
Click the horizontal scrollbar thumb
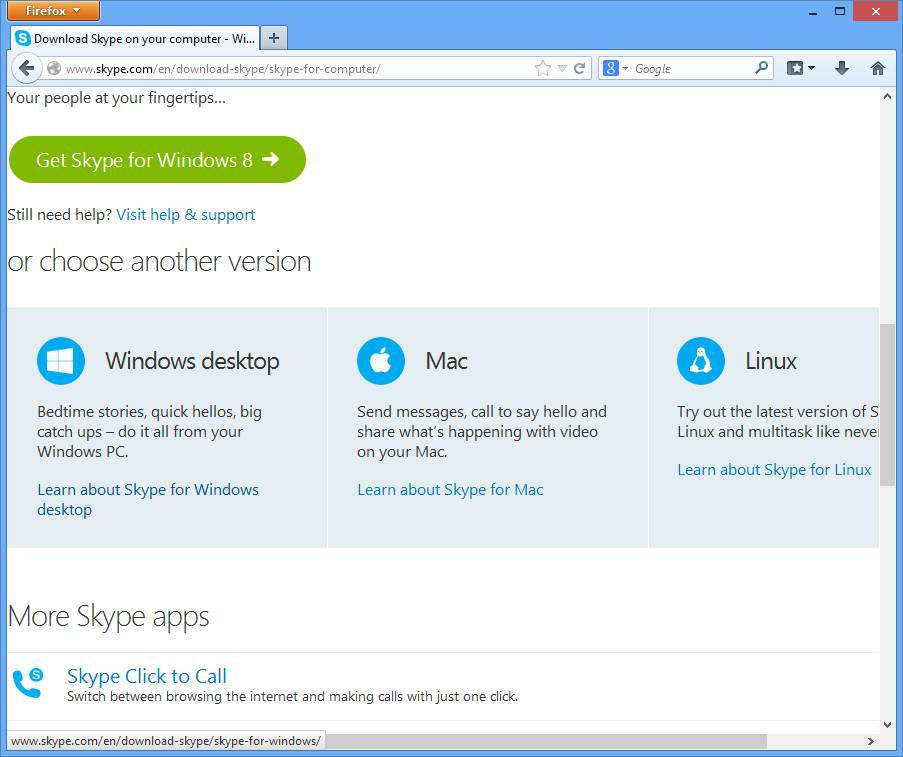547,741
